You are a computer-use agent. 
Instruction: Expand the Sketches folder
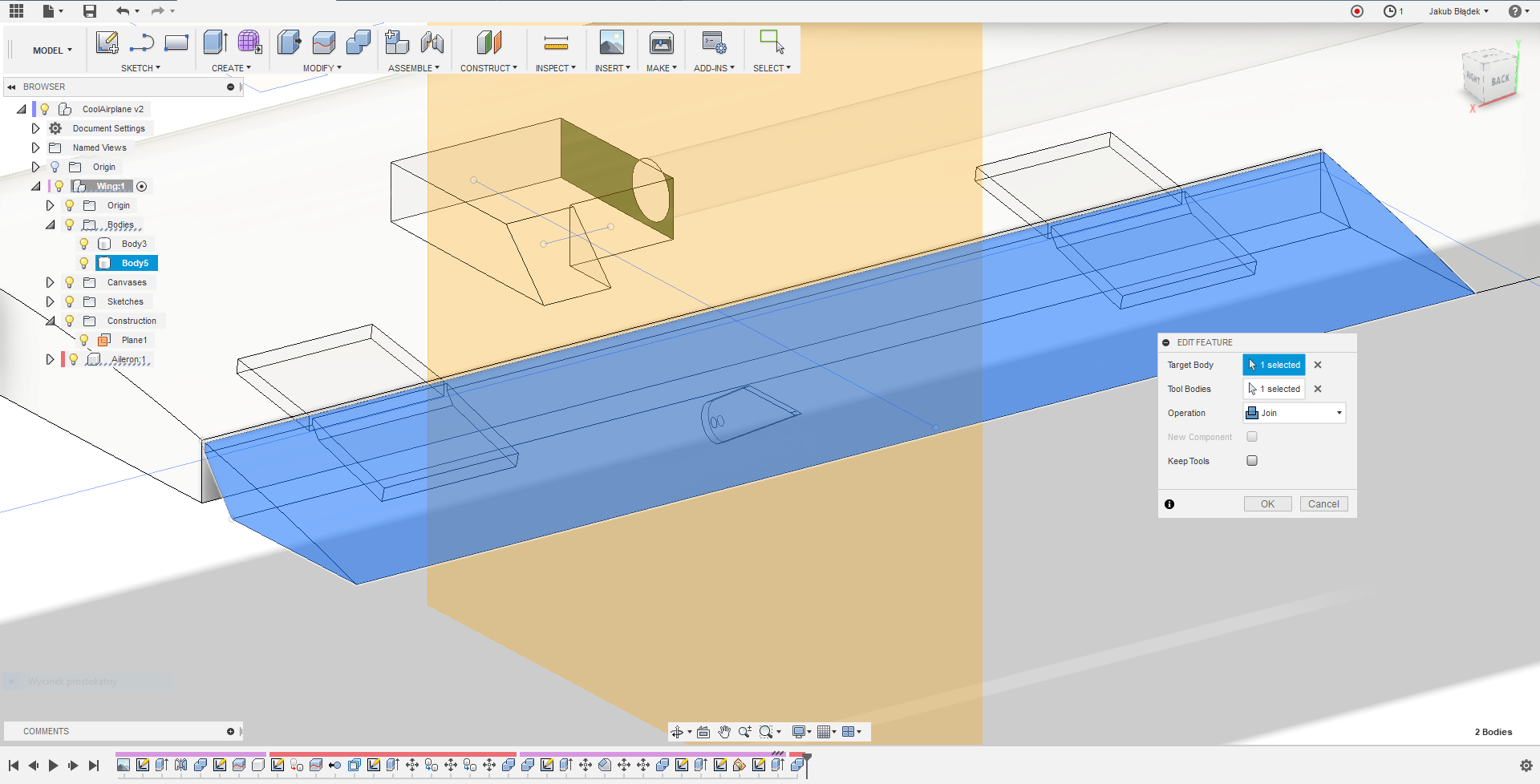pyautogui.click(x=50, y=301)
